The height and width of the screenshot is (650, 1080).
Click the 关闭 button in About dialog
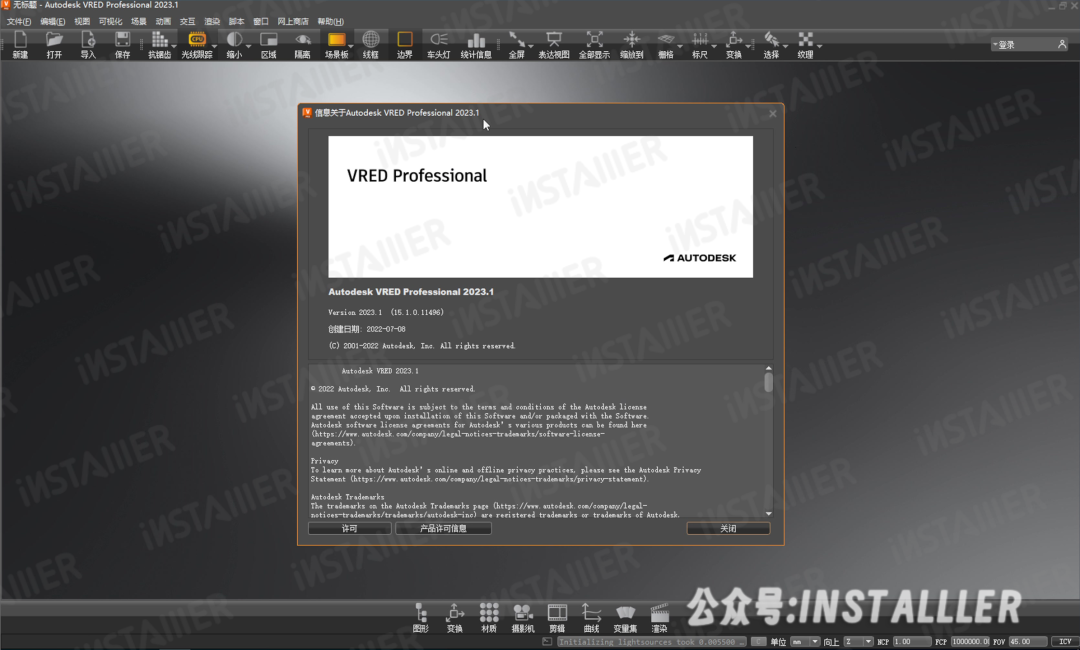pos(728,528)
